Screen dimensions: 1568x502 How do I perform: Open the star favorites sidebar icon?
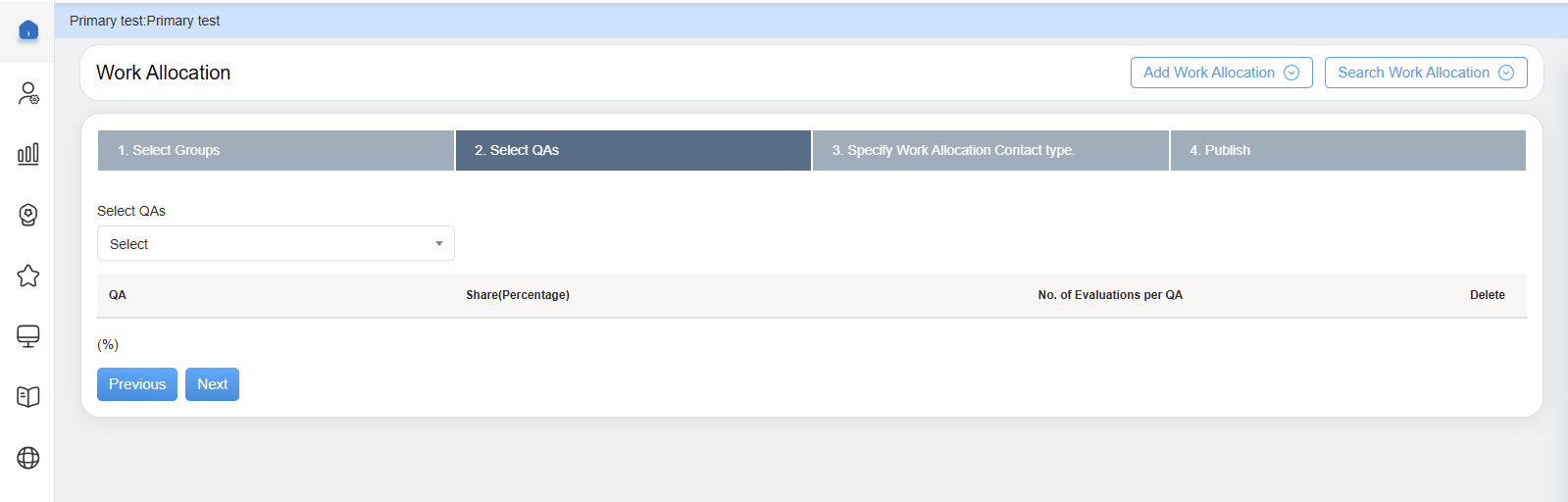tap(28, 276)
